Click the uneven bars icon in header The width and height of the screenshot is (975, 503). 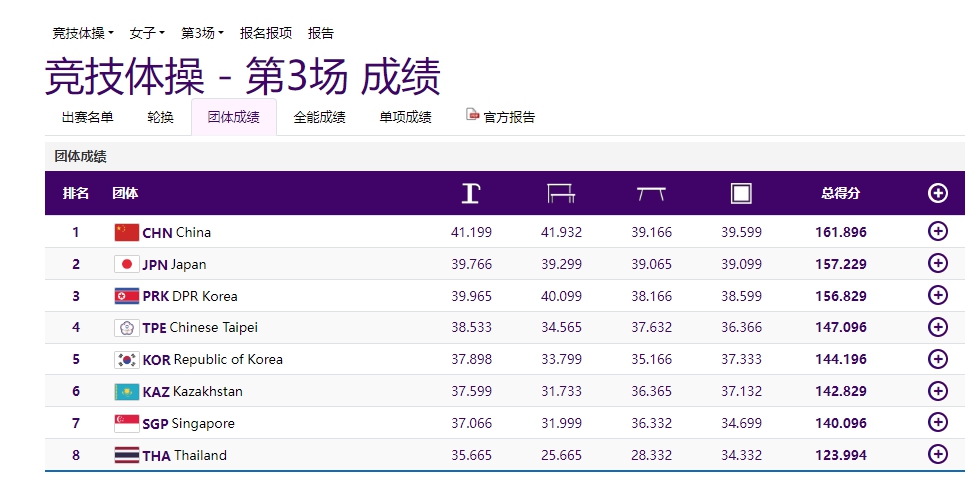click(x=561, y=193)
